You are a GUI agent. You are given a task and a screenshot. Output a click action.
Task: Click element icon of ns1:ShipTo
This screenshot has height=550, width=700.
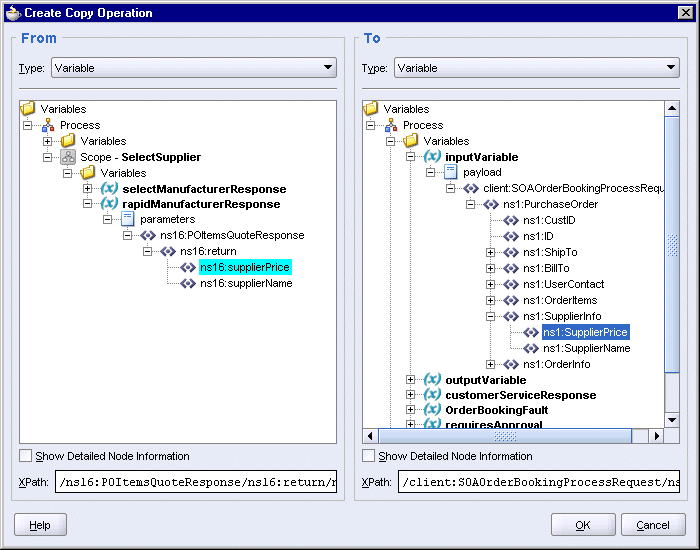coord(511,253)
